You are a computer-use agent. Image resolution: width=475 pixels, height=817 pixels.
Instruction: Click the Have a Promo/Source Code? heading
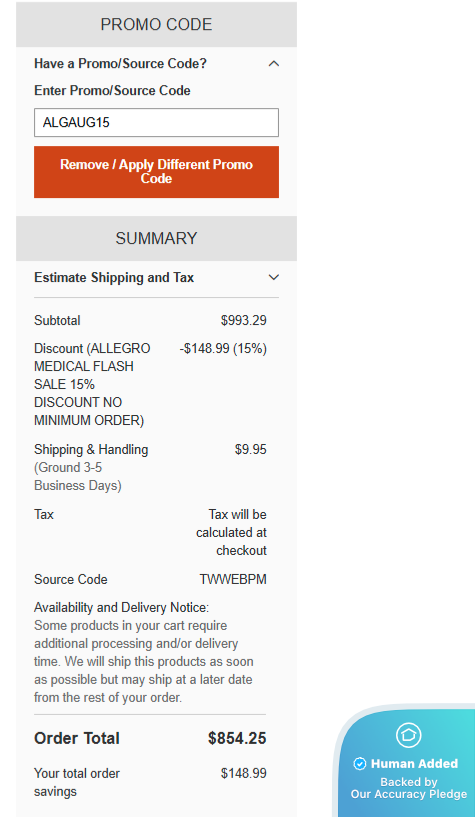pos(120,64)
